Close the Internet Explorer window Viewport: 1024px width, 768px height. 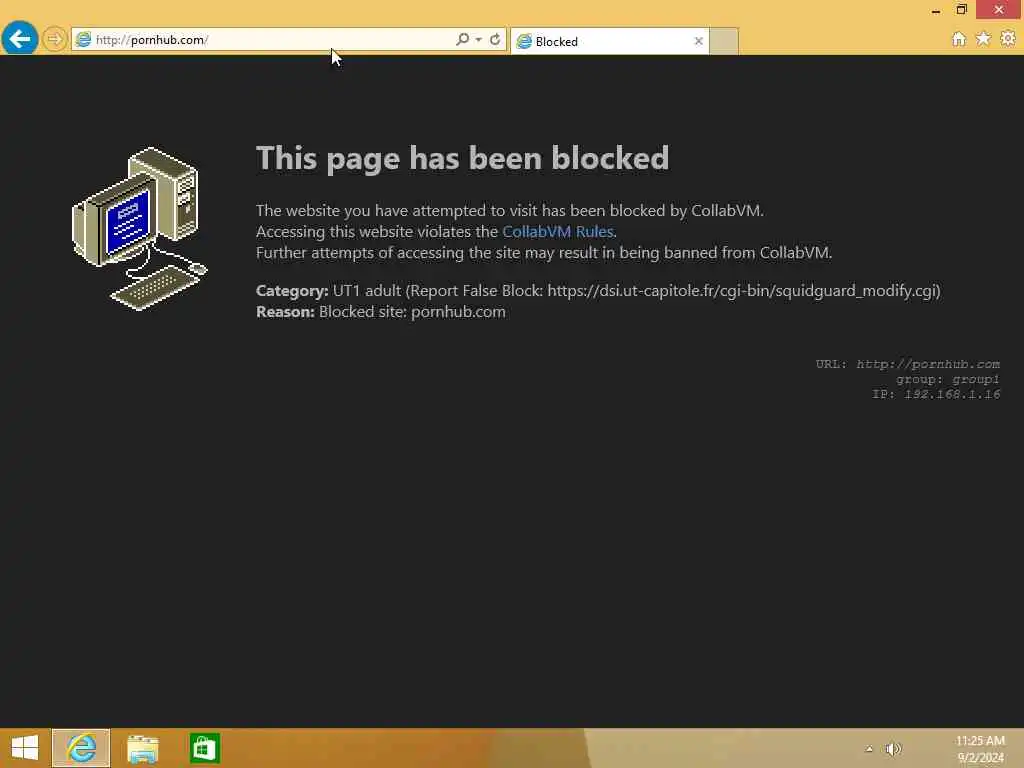coord(999,9)
